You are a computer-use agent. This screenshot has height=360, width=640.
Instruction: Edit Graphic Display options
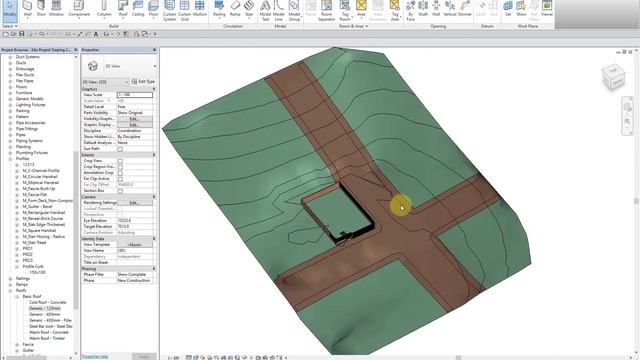pos(135,124)
